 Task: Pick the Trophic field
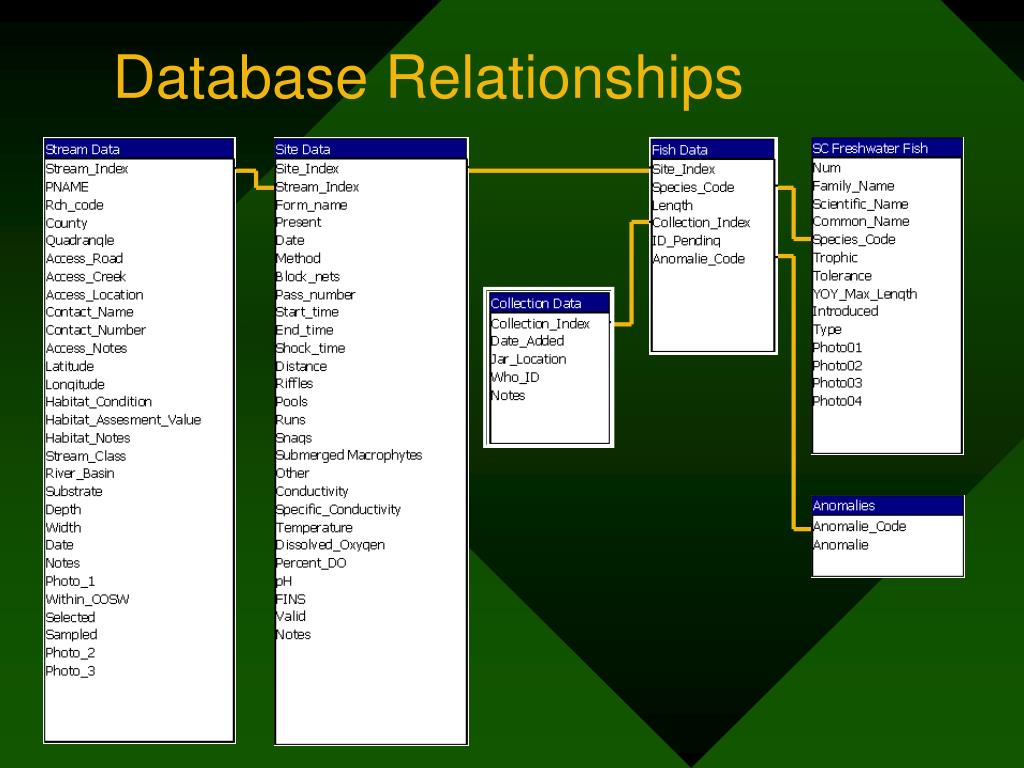click(835, 258)
